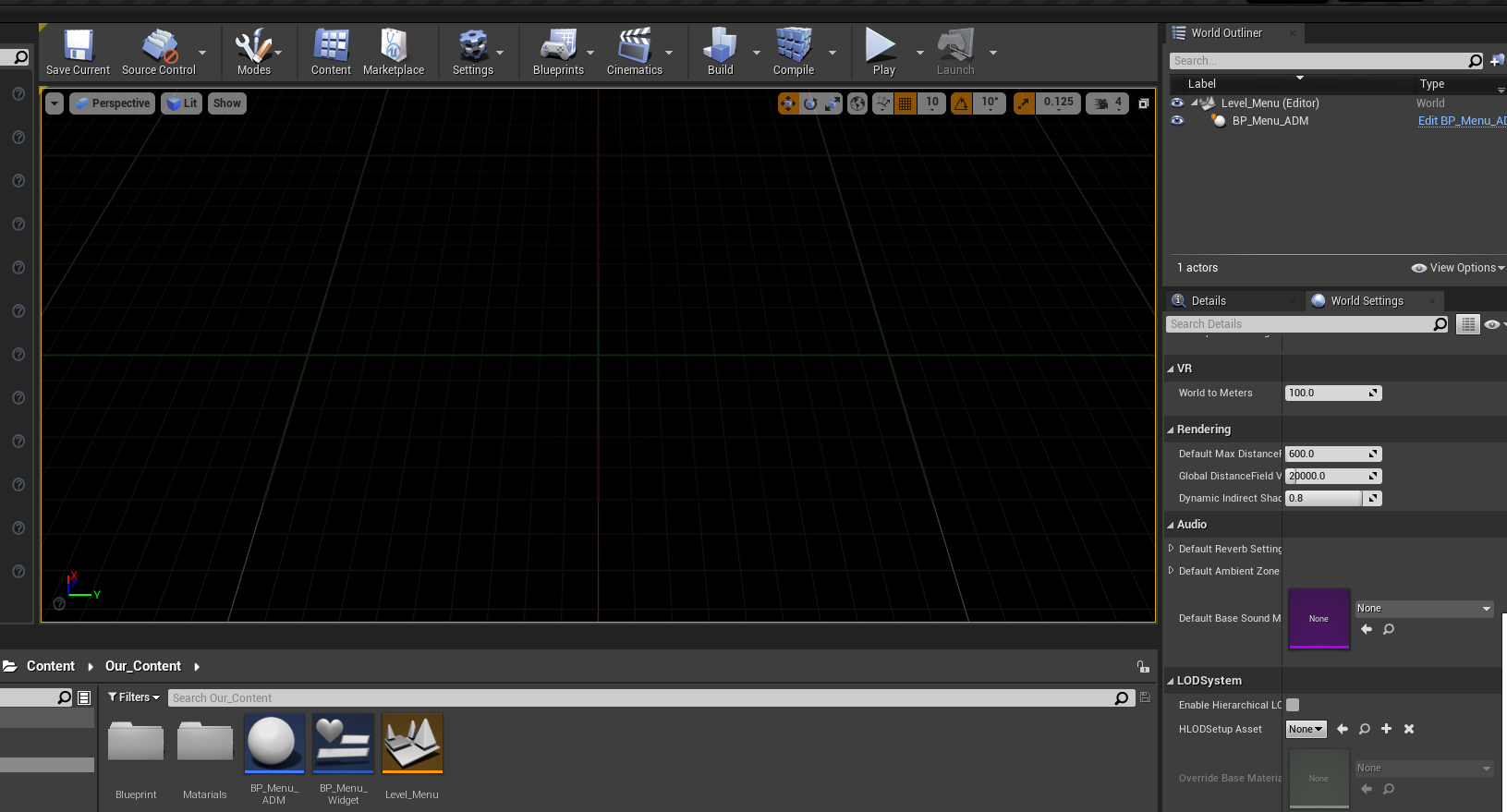This screenshot has width=1507, height=812.
Task: Open the Settings toolbar button
Action: point(472,52)
